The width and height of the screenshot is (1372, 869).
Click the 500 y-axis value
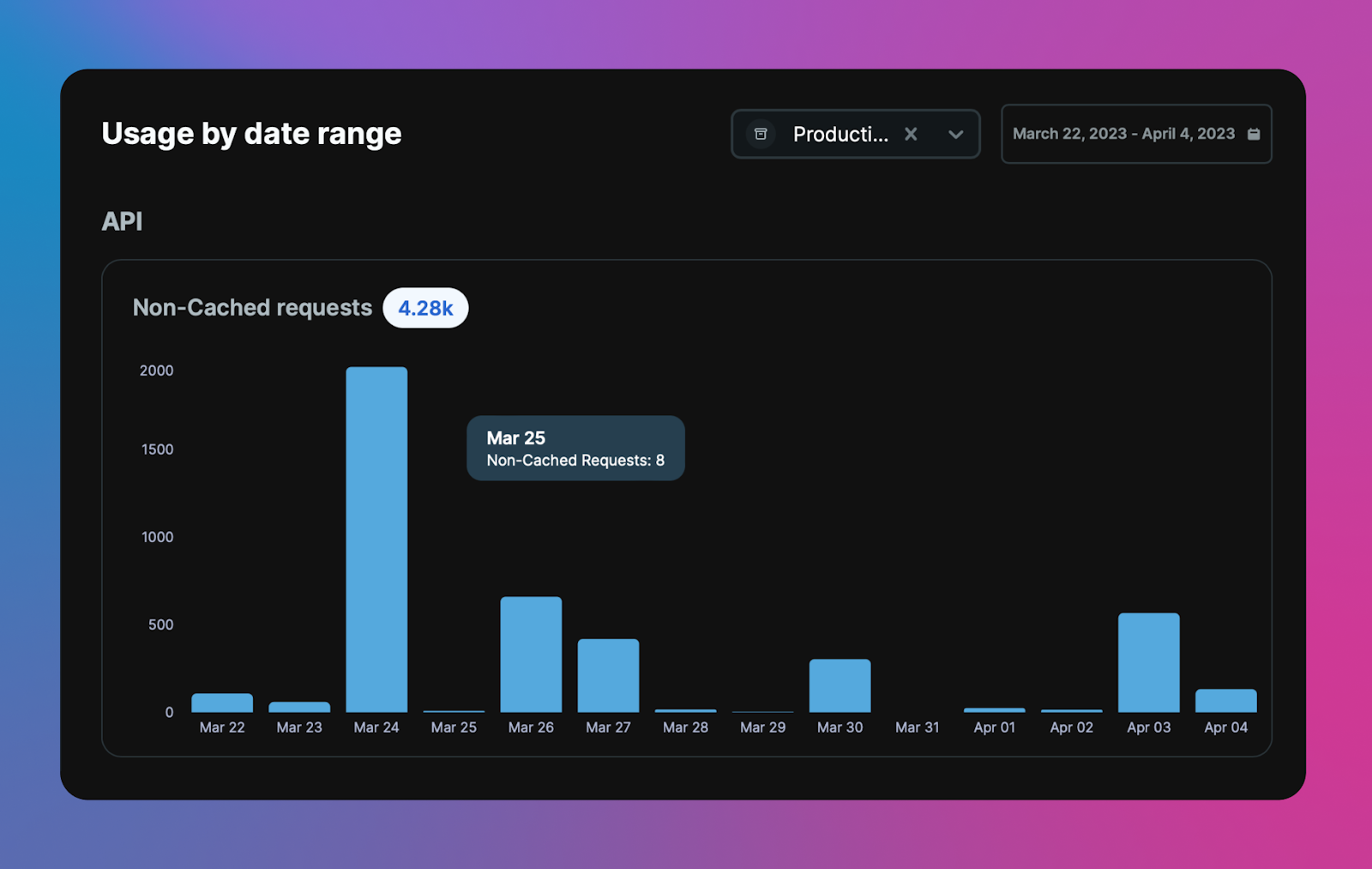160,625
